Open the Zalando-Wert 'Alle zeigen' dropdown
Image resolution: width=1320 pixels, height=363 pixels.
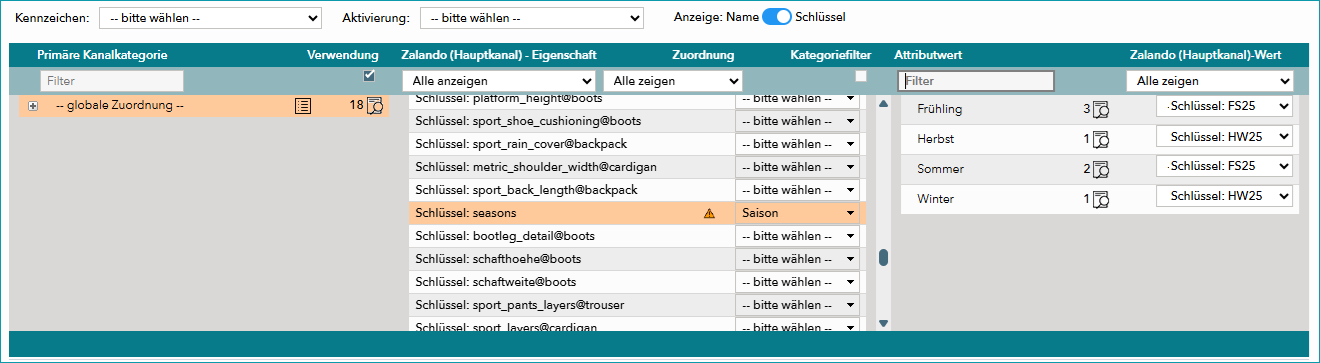[x=1210, y=81]
